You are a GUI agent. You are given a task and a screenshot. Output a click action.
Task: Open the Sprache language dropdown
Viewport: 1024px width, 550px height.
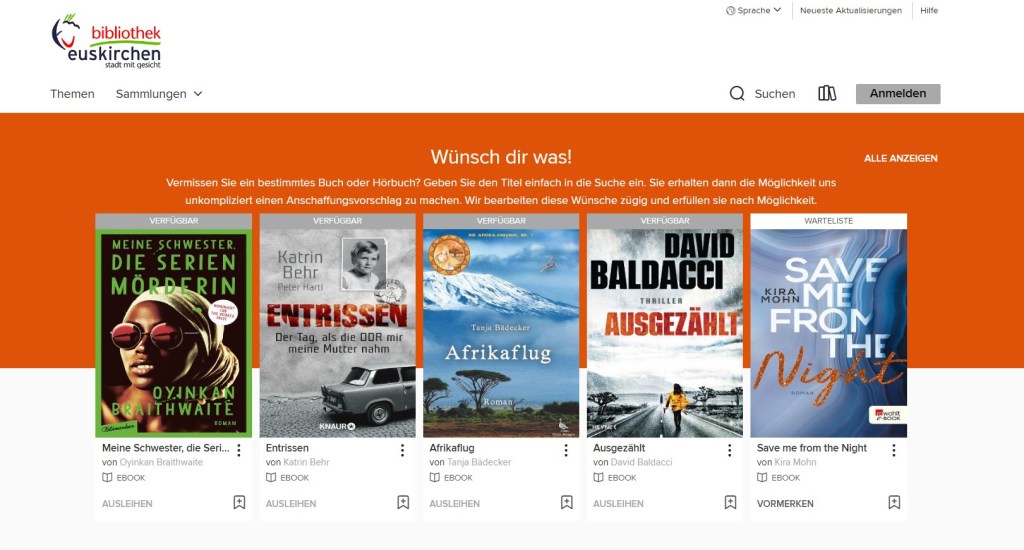[754, 11]
